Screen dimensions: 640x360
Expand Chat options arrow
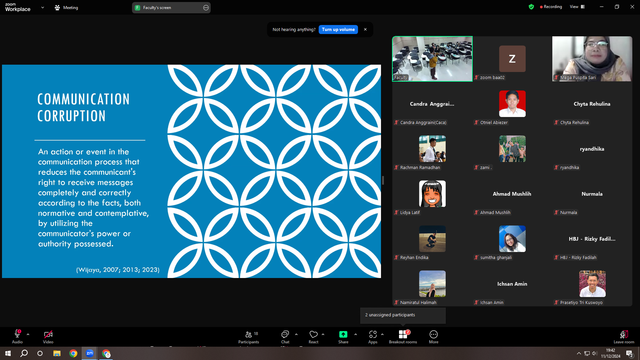tap(296, 334)
